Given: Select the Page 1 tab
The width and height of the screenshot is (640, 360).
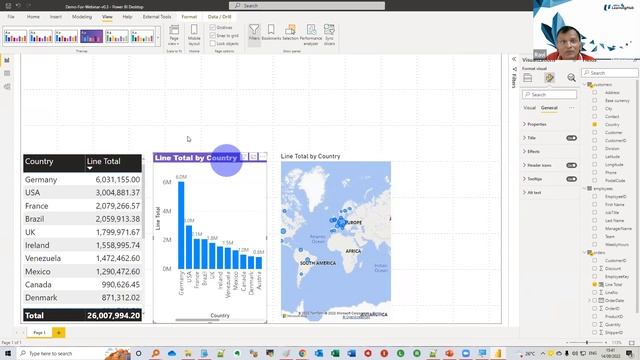Looking at the screenshot, I should [x=39, y=333].
